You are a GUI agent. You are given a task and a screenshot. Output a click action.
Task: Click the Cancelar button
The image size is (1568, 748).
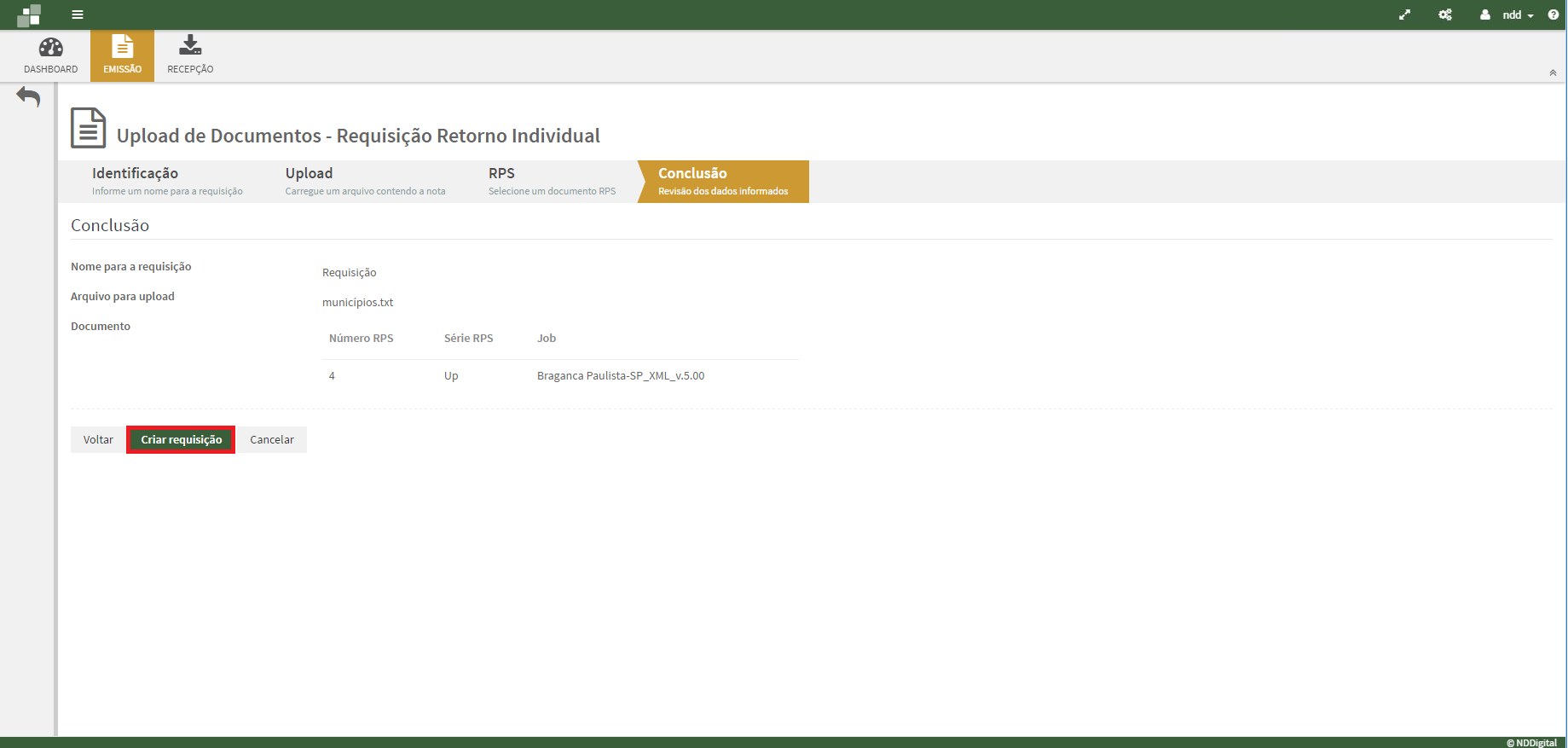272,439
